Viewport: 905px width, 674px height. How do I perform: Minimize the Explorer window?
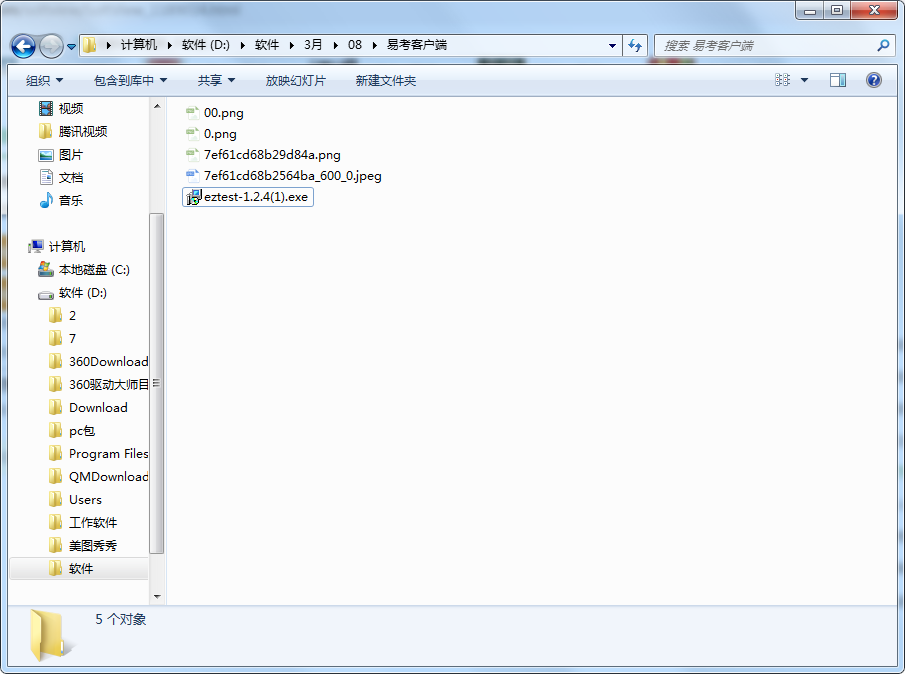click(x=810, y=10)
